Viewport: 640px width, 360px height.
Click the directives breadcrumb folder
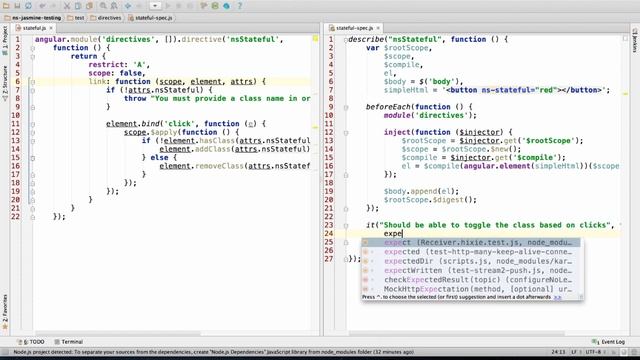(x=106, y=18)
